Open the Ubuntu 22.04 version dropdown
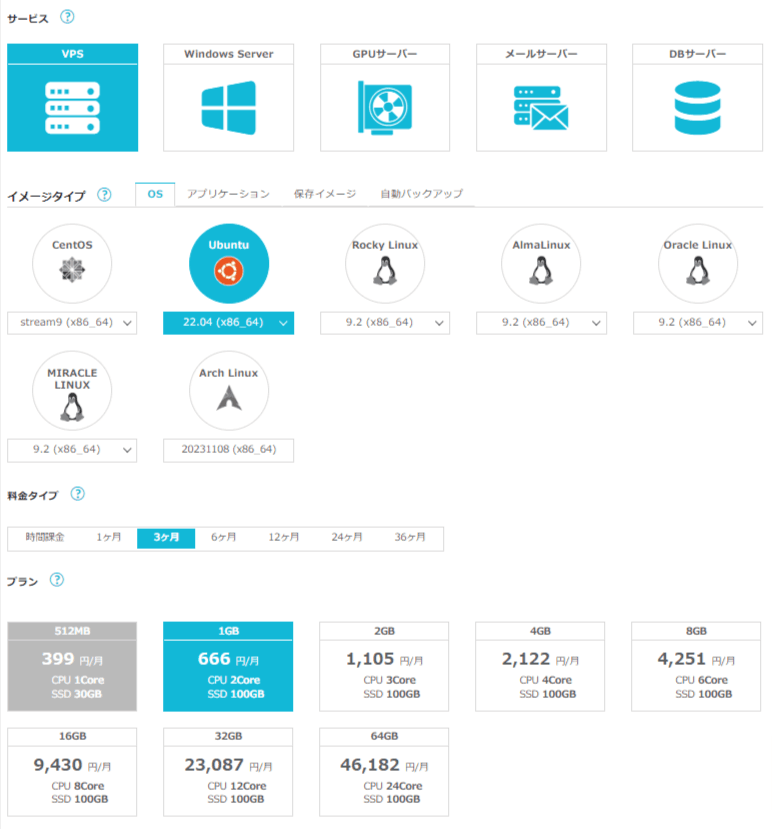 point(228,323)
